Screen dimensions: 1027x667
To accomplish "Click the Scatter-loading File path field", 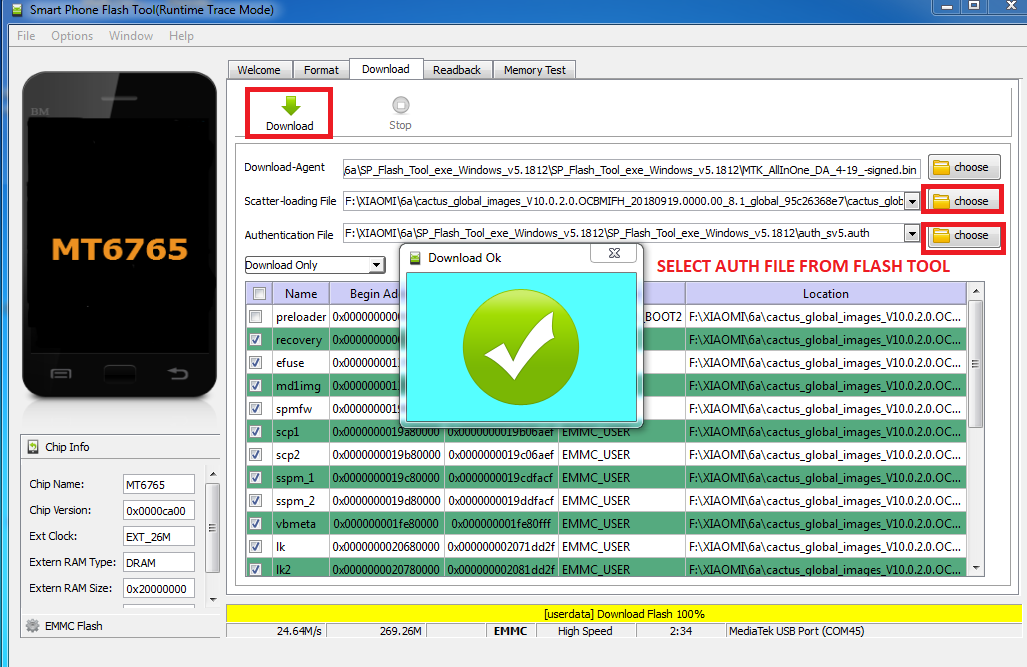I will click(624, 201).
